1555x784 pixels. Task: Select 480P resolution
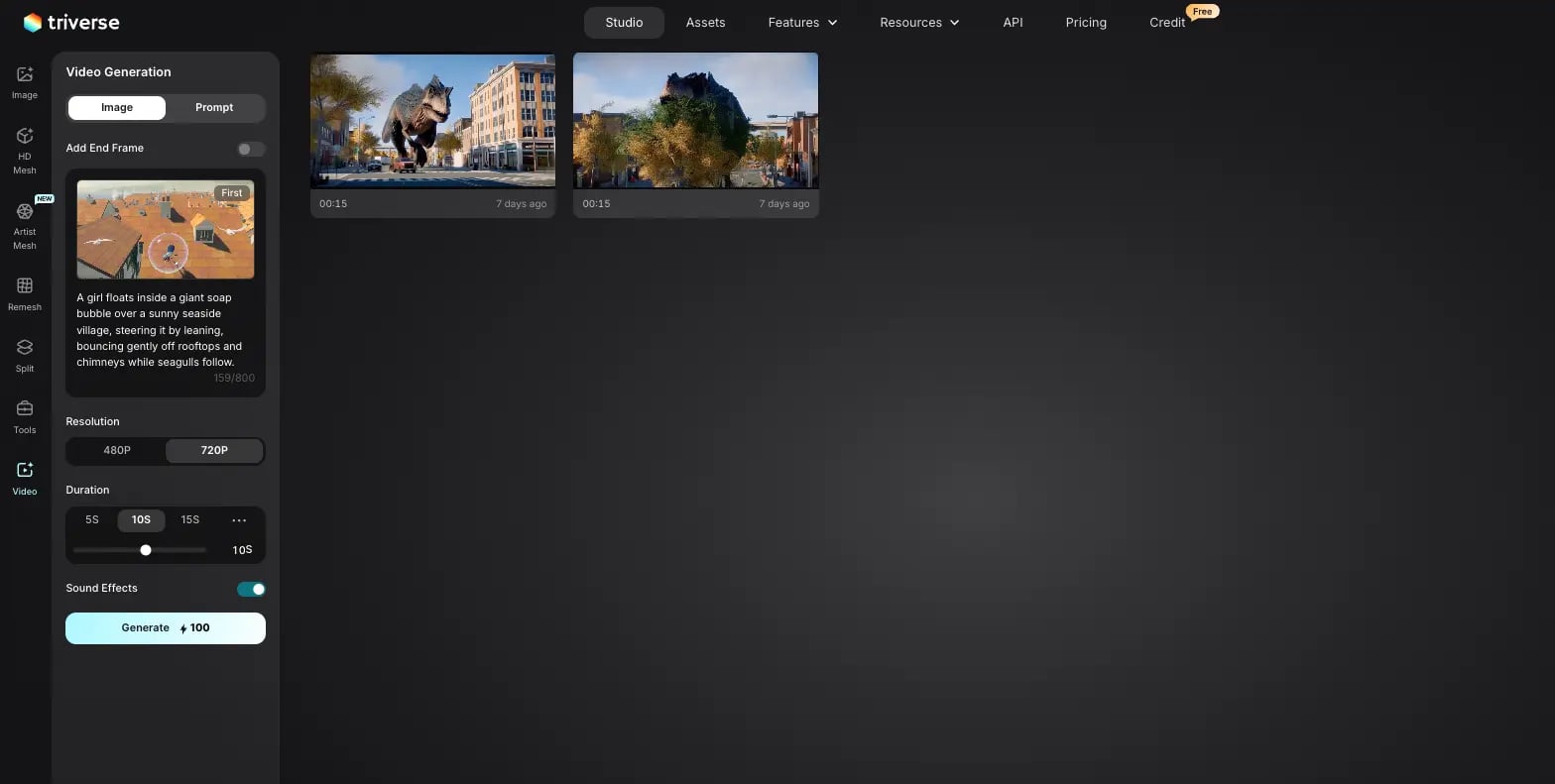117,450
